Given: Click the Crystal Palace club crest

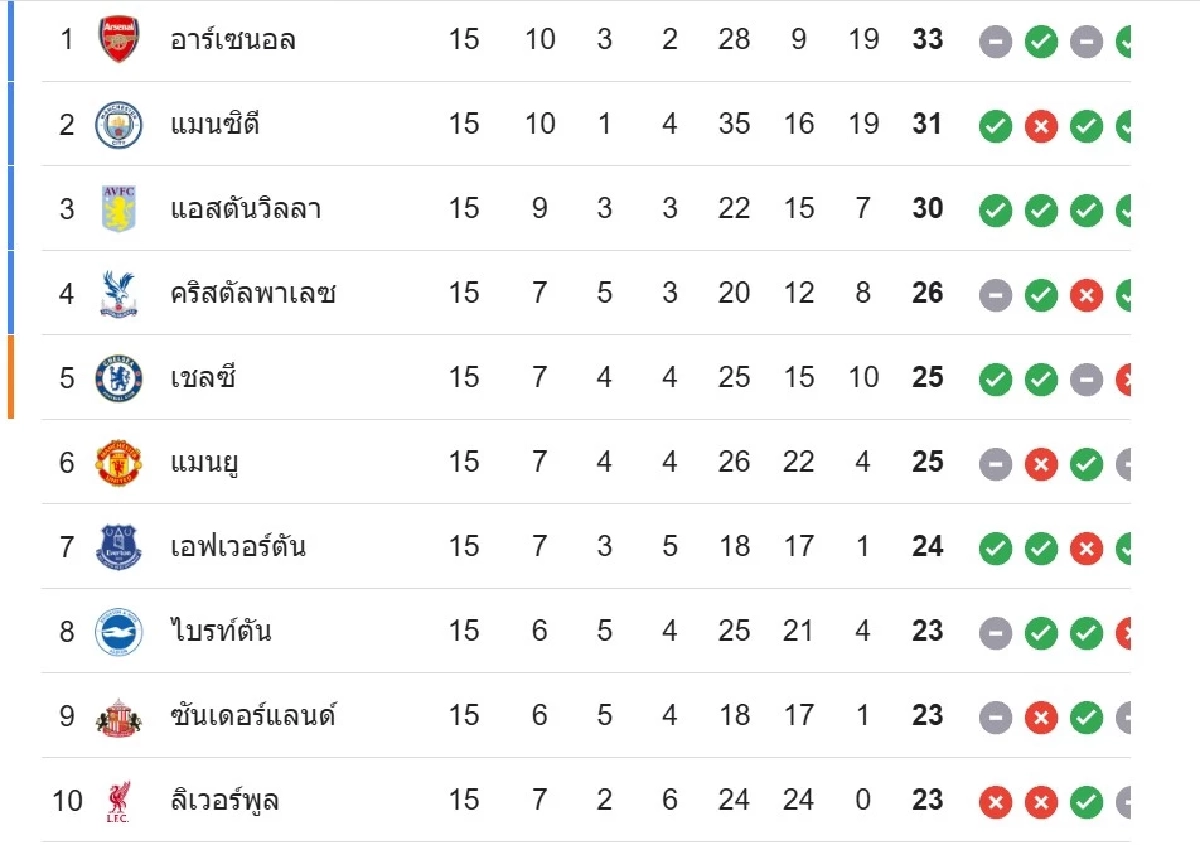Looking at the screenshot, I should coord(118,294).
